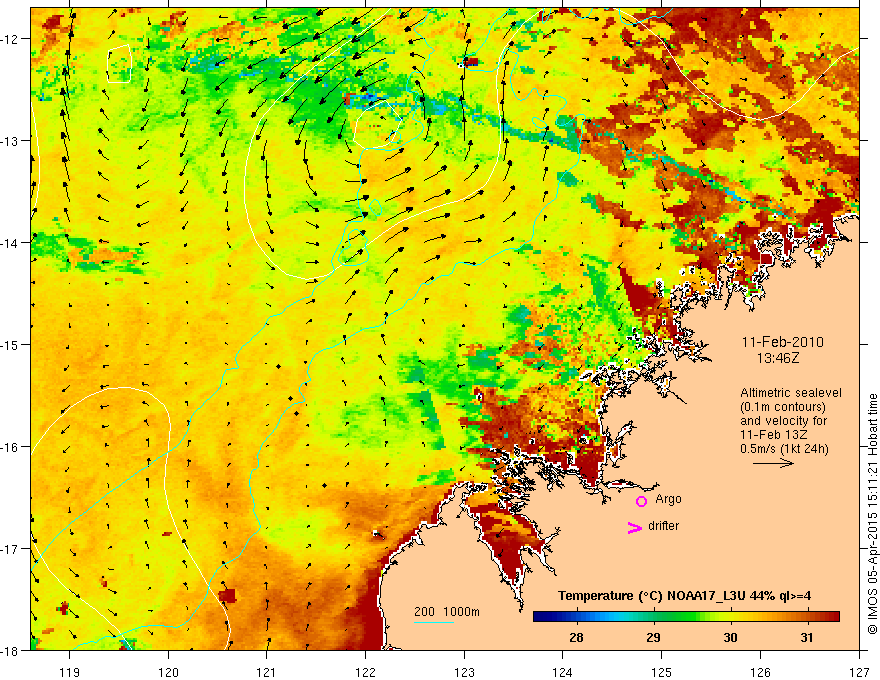
Task: Click the 'Argo' legend label
Action: (668, 499)
